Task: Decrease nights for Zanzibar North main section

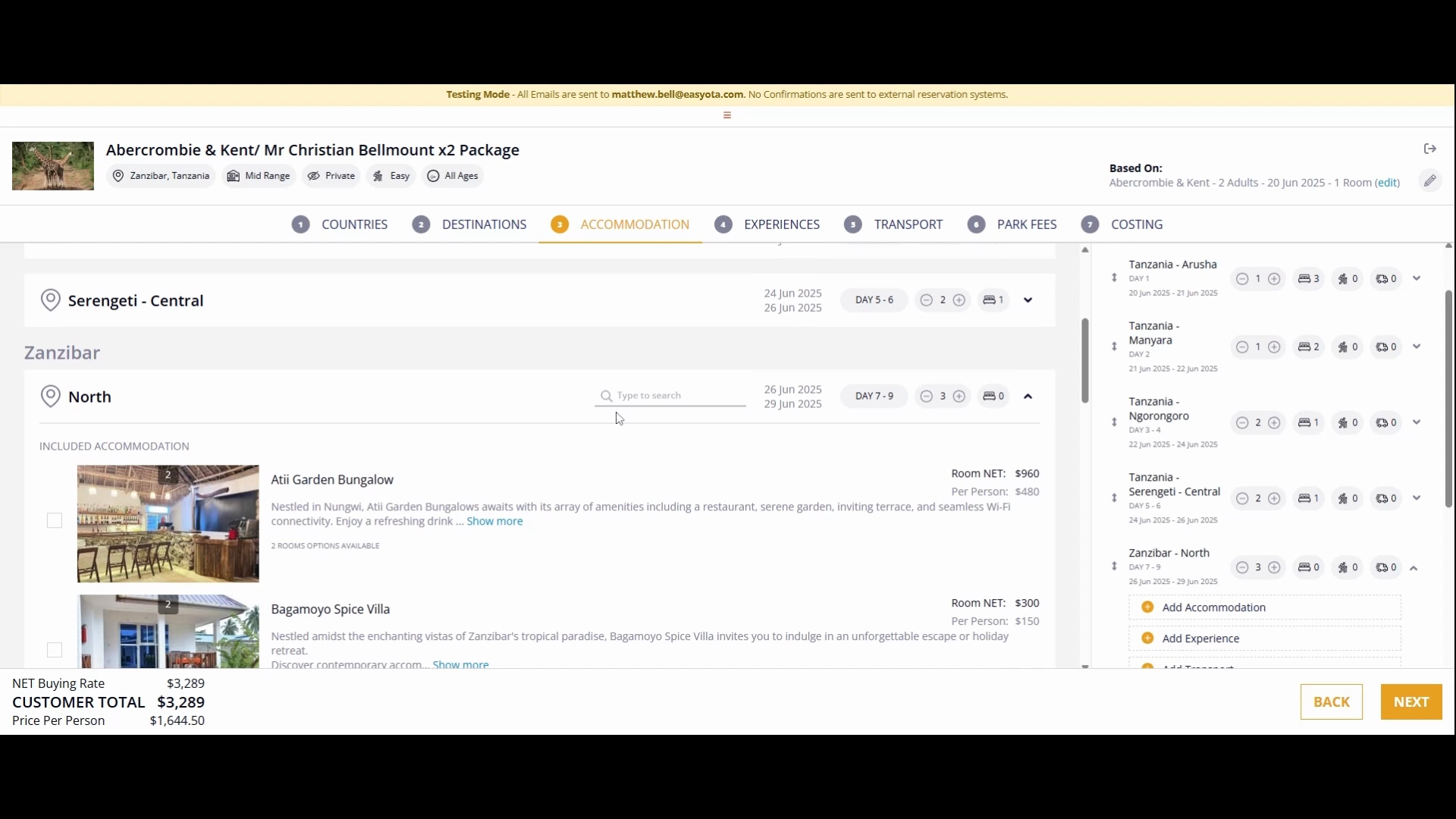Action: (927, 397)
